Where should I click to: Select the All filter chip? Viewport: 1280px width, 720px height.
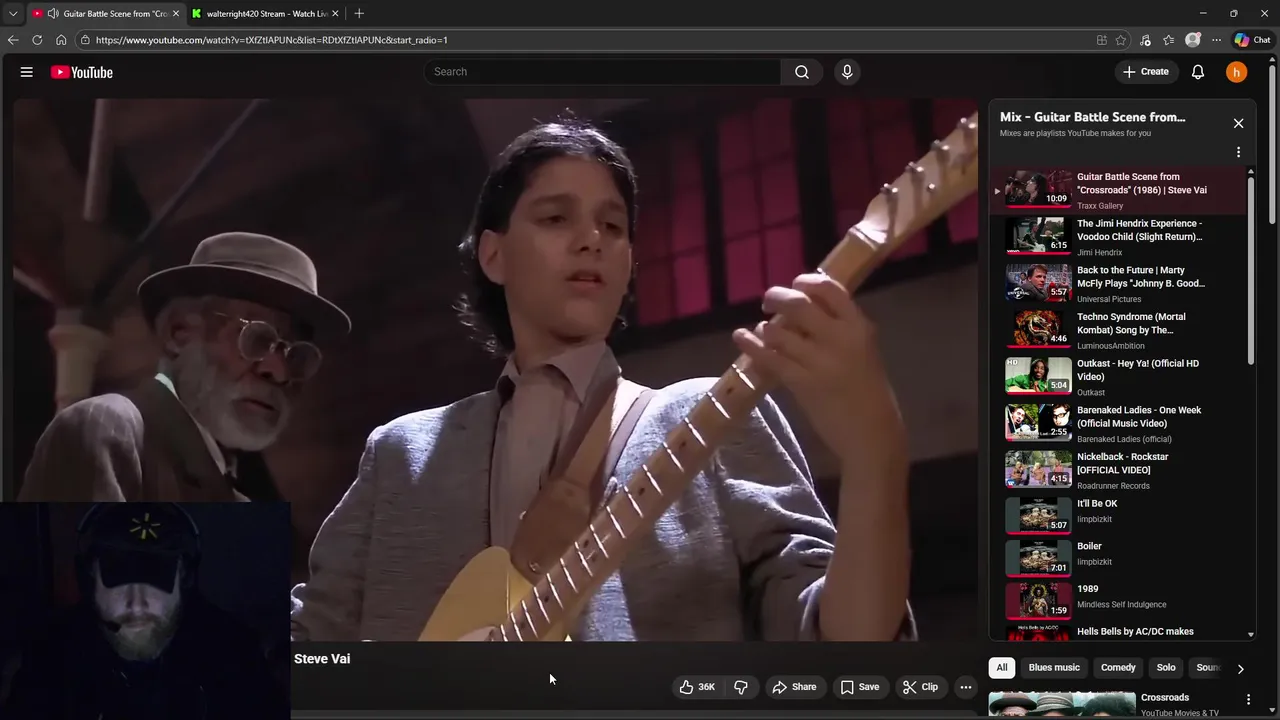(1002, 668)
